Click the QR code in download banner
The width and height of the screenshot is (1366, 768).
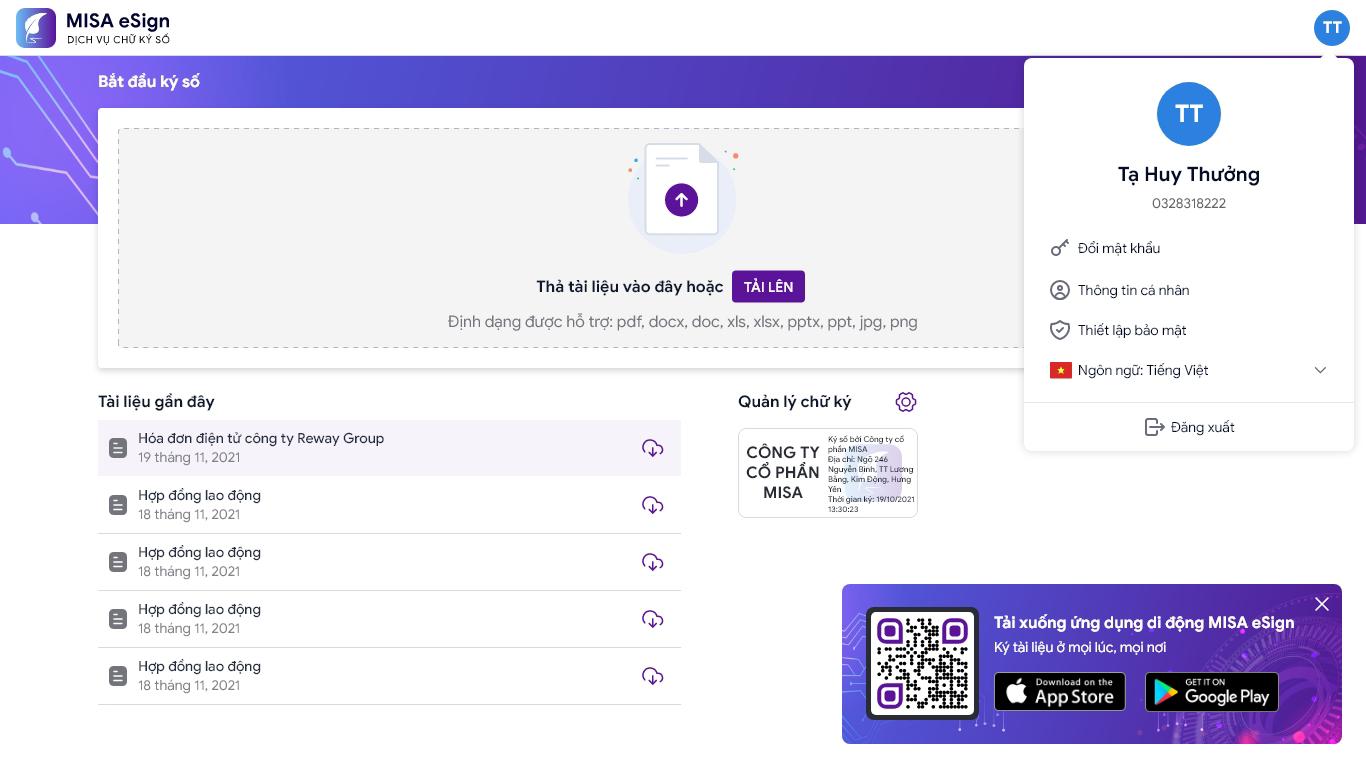click(921, 663)
